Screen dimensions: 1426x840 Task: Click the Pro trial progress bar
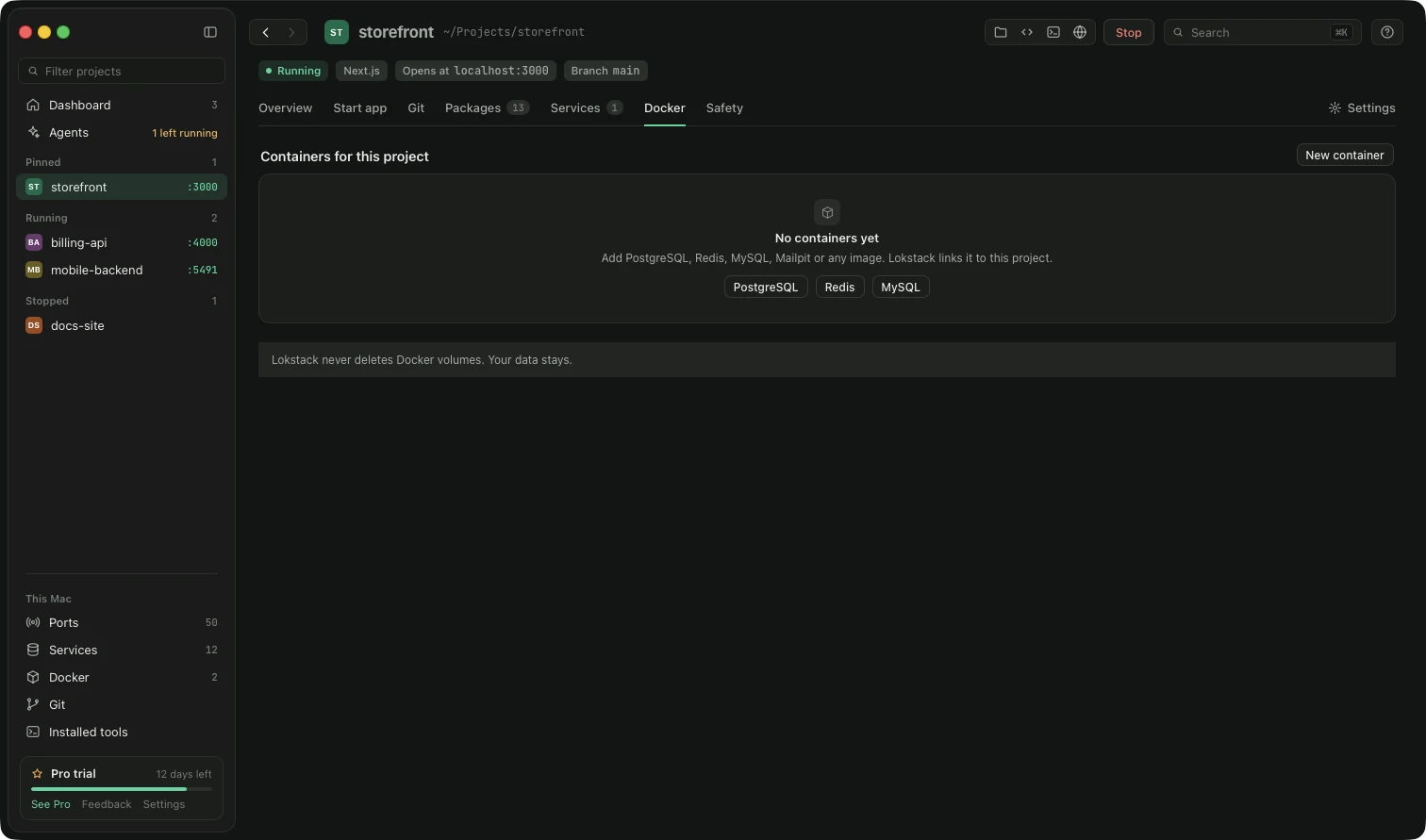pos(122,788)
